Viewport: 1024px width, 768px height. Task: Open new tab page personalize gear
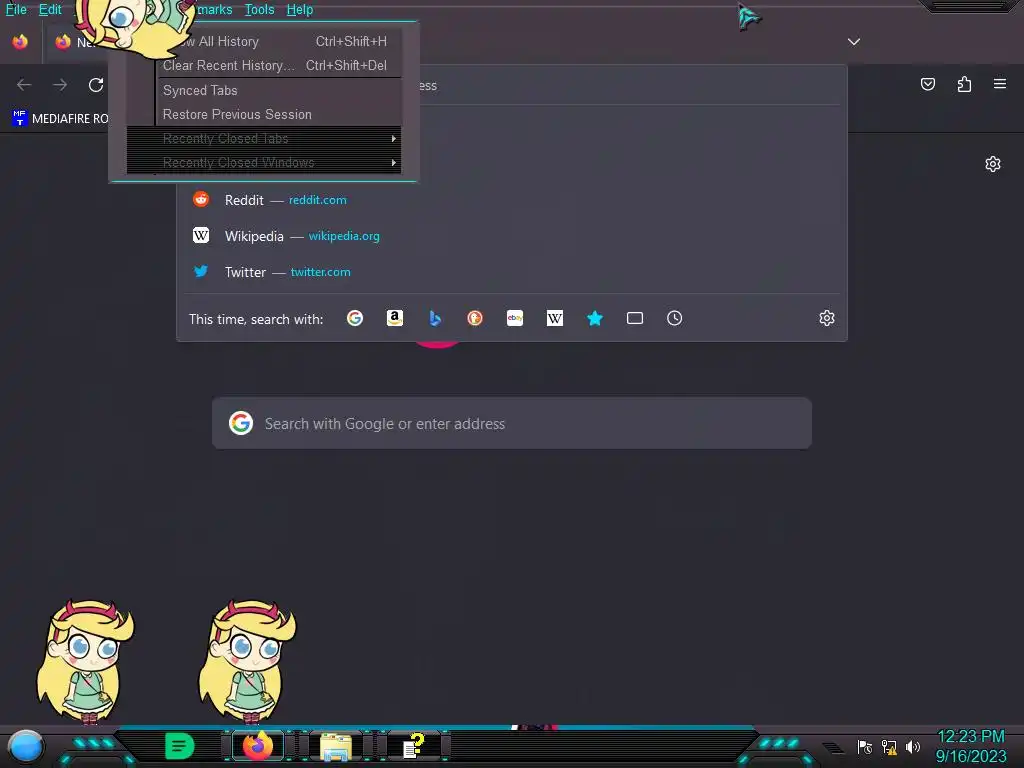993,164
